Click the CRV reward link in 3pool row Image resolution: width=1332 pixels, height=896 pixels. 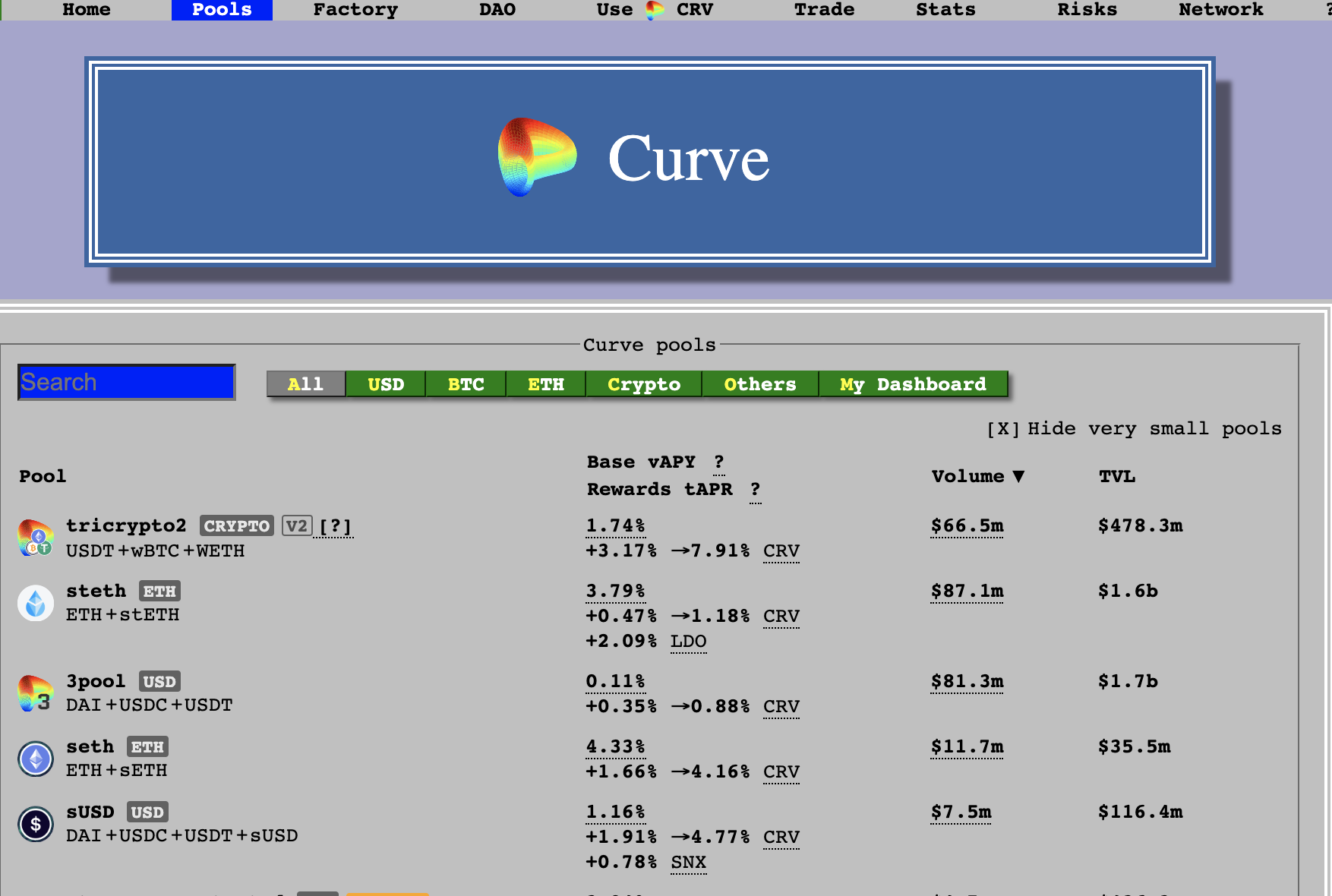pyautogui.click(x=781, y=706)
